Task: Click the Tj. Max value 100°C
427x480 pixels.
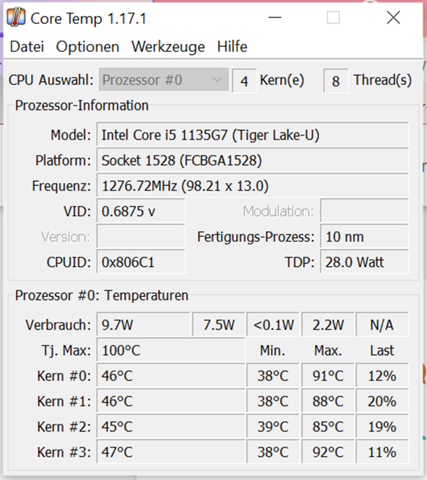Action: (171, 350)
